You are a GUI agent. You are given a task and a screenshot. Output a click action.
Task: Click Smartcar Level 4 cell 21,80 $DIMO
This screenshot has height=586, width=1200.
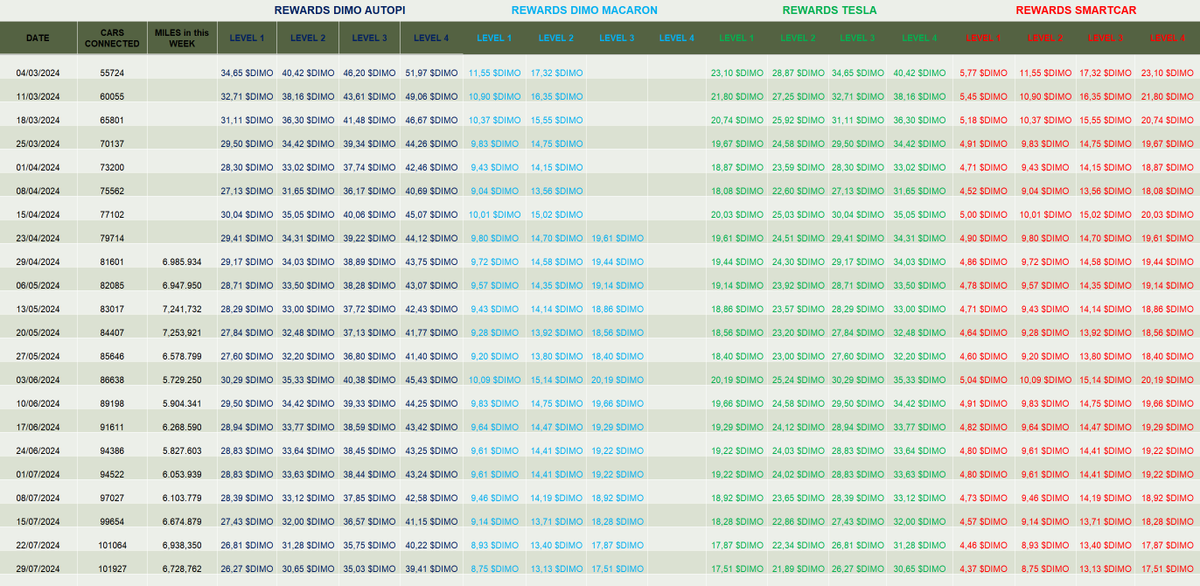tap(1166, 97)
